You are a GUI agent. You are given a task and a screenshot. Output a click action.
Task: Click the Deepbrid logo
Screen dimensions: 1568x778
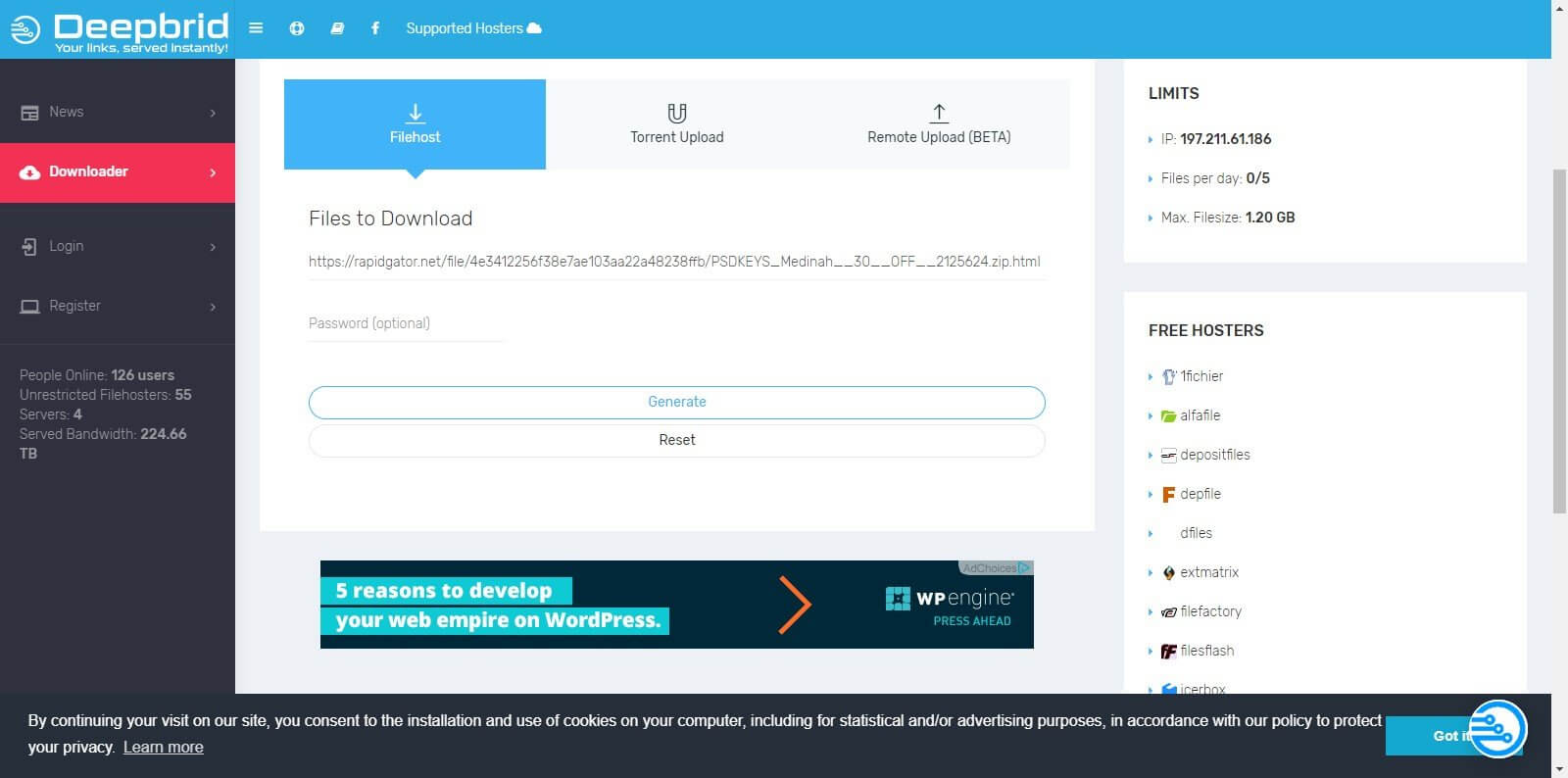coord(118,30)
